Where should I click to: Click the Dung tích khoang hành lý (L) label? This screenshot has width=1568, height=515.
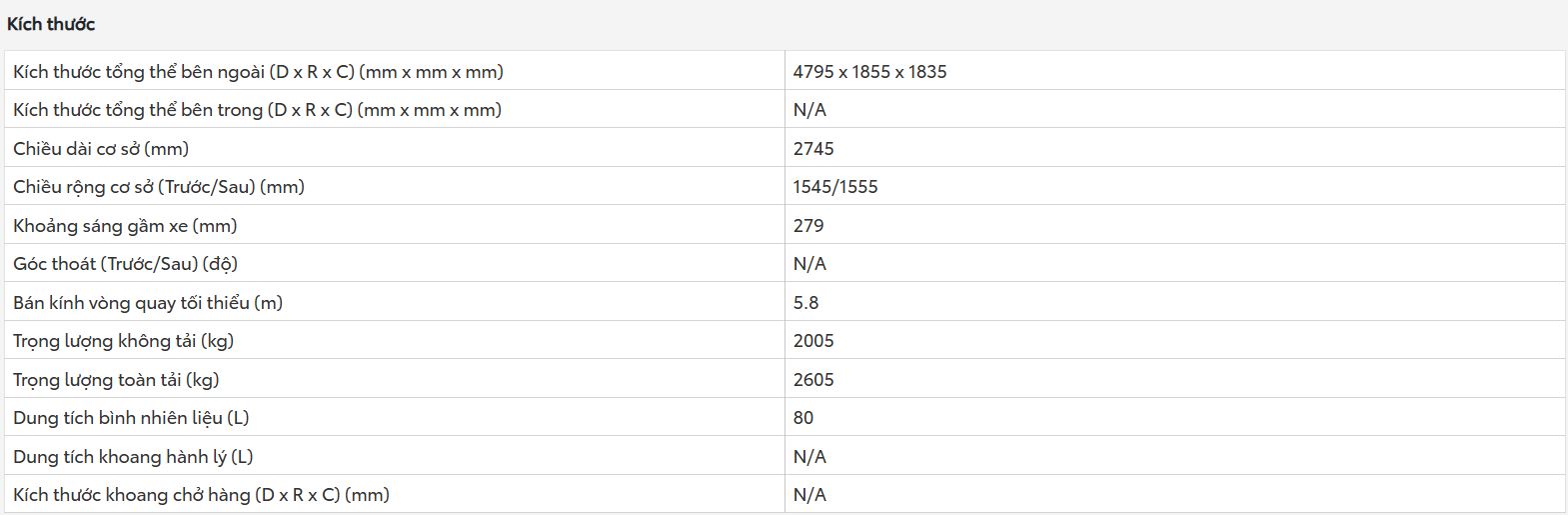pos(133,457)
